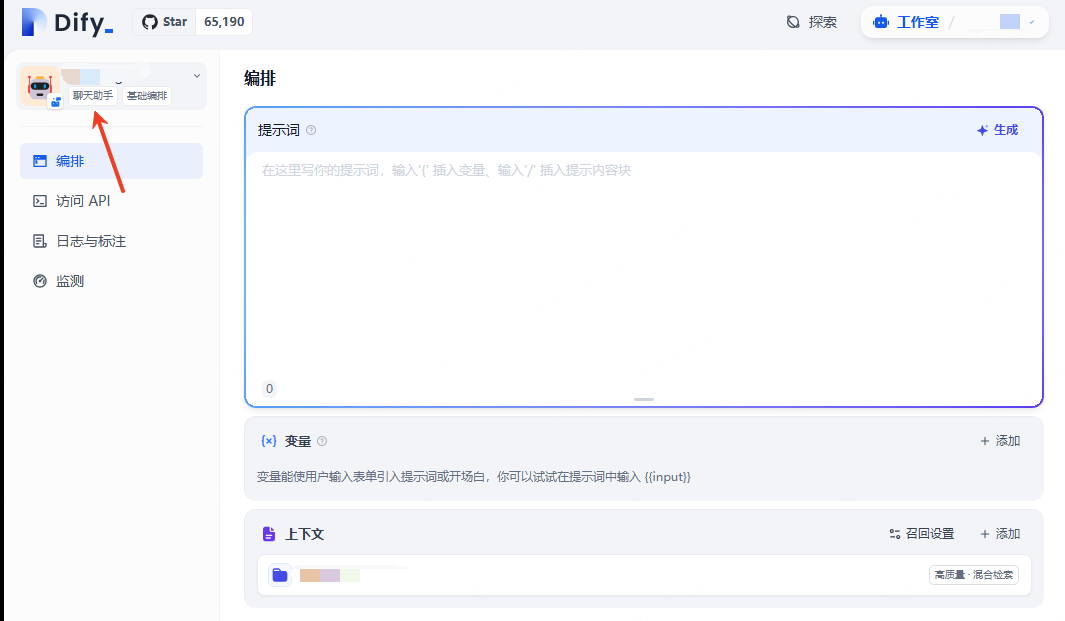Click the 0 character counter
The width and height of the screenshot is (1065, 621).
click(x=270, y=389)
